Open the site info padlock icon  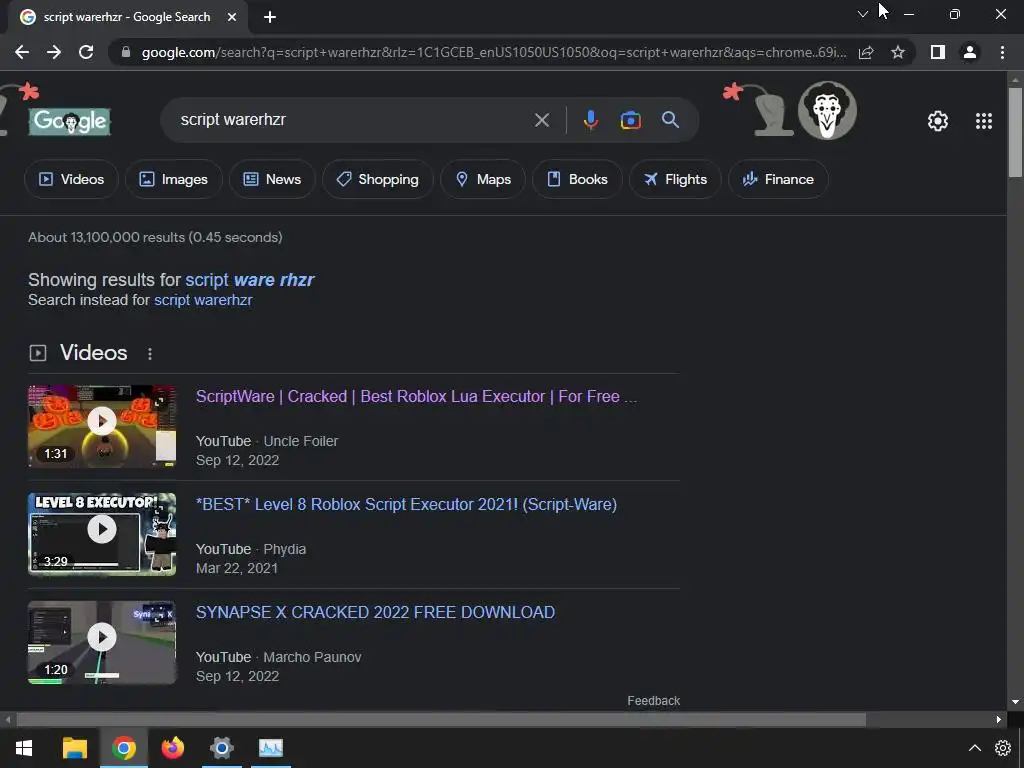click(x=126, y=52)
